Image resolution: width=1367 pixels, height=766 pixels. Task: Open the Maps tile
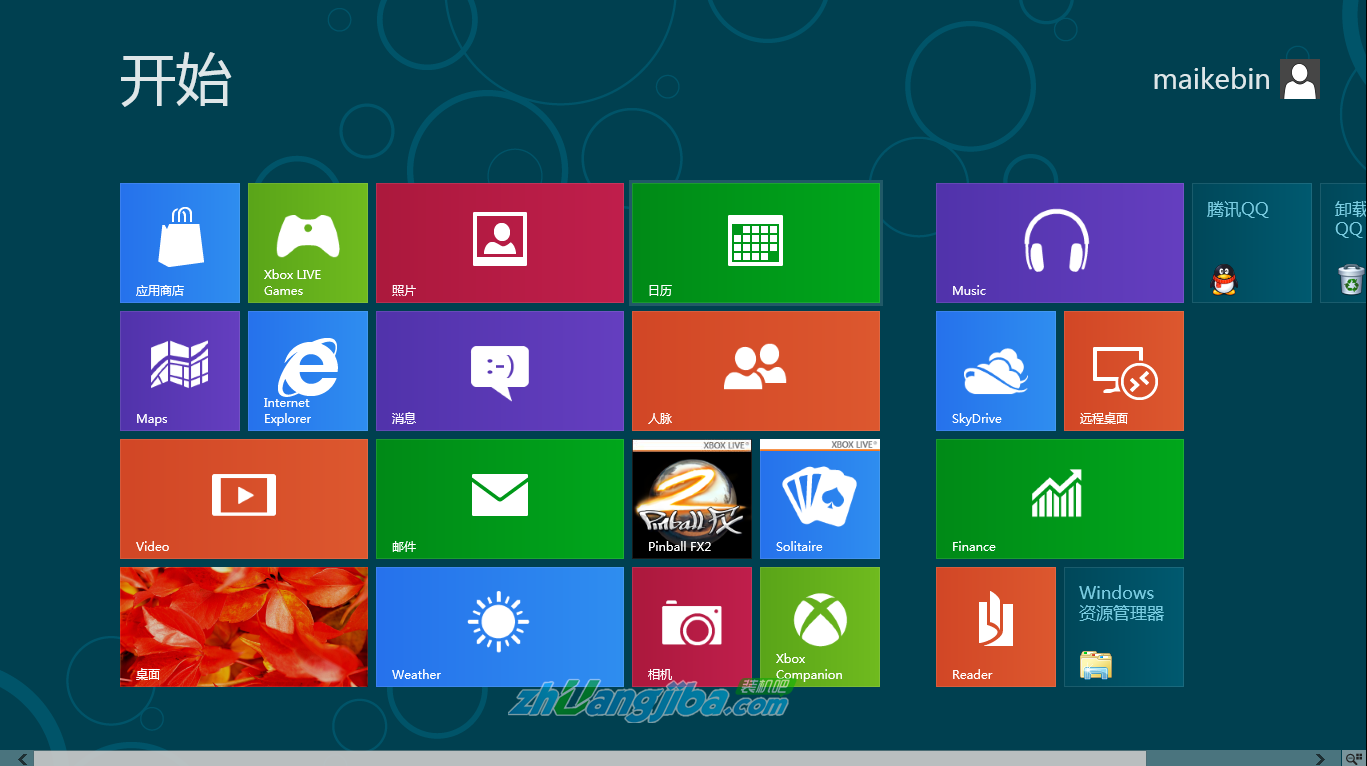(x=180, y=371)
